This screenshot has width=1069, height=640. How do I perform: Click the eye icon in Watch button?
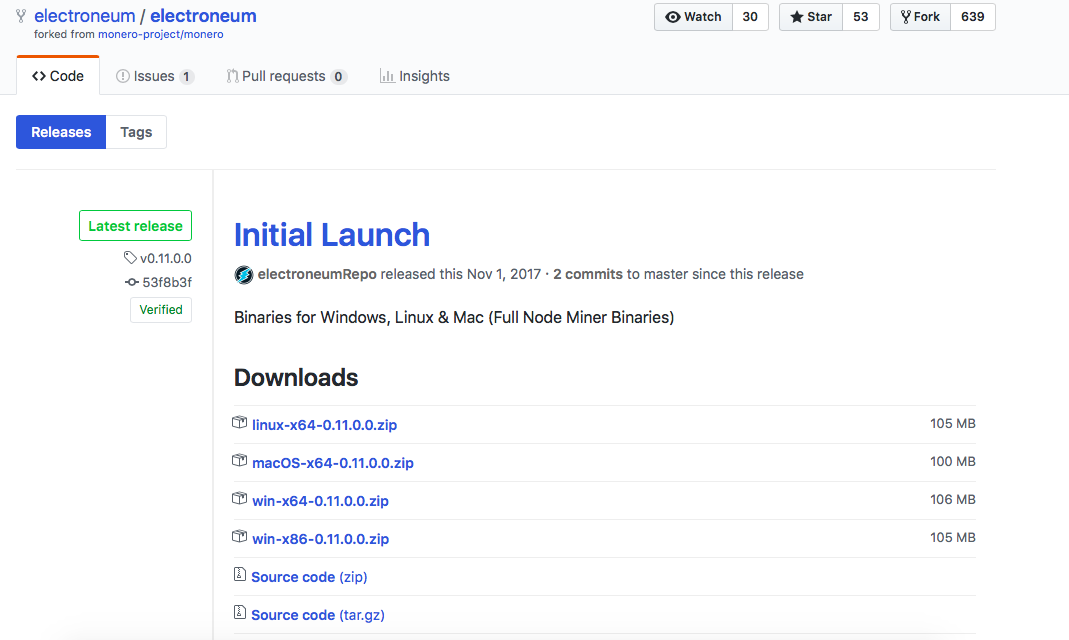(x=673, y=17)
